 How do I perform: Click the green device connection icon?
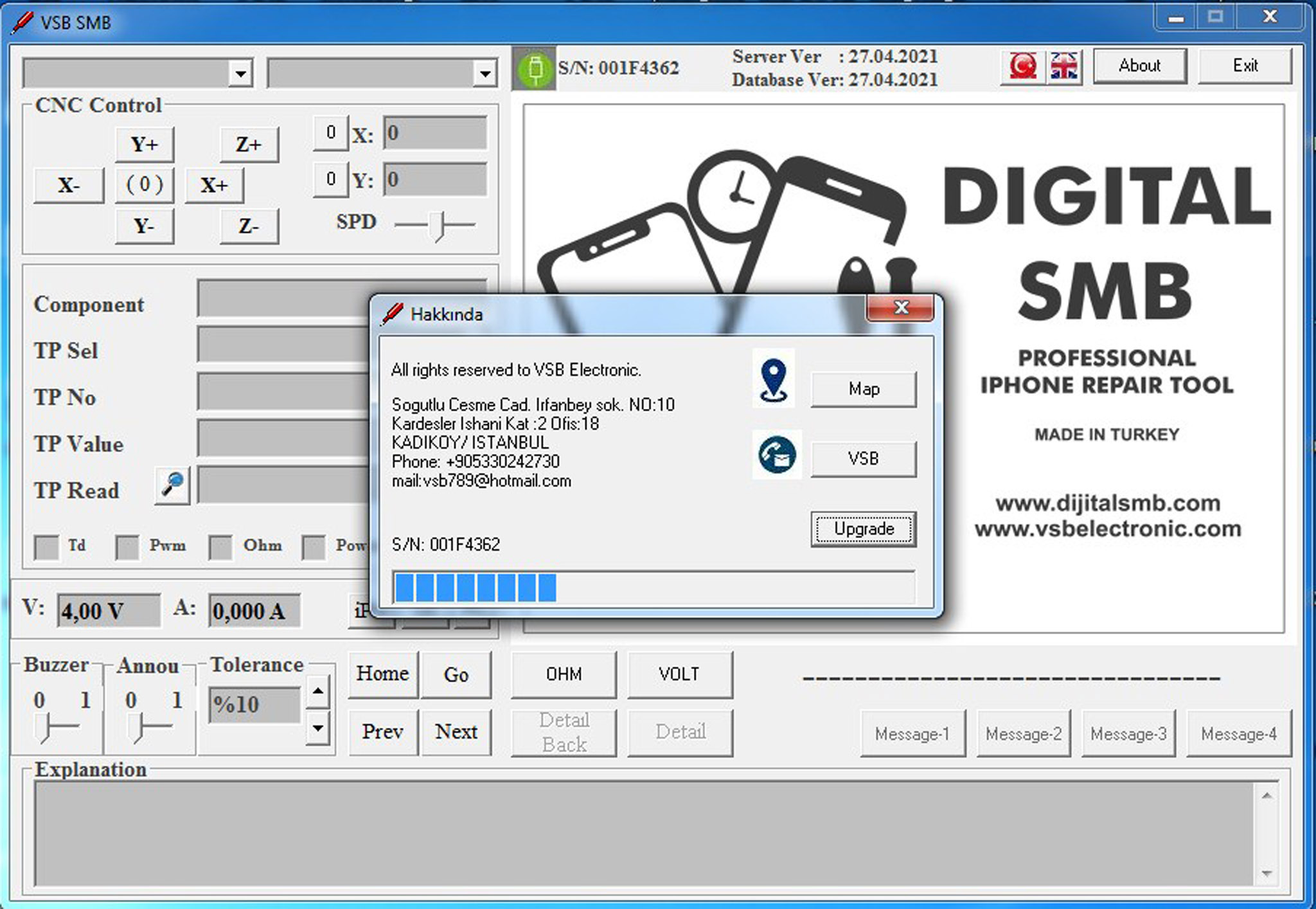pyautogui.click(x=534, y=68)
